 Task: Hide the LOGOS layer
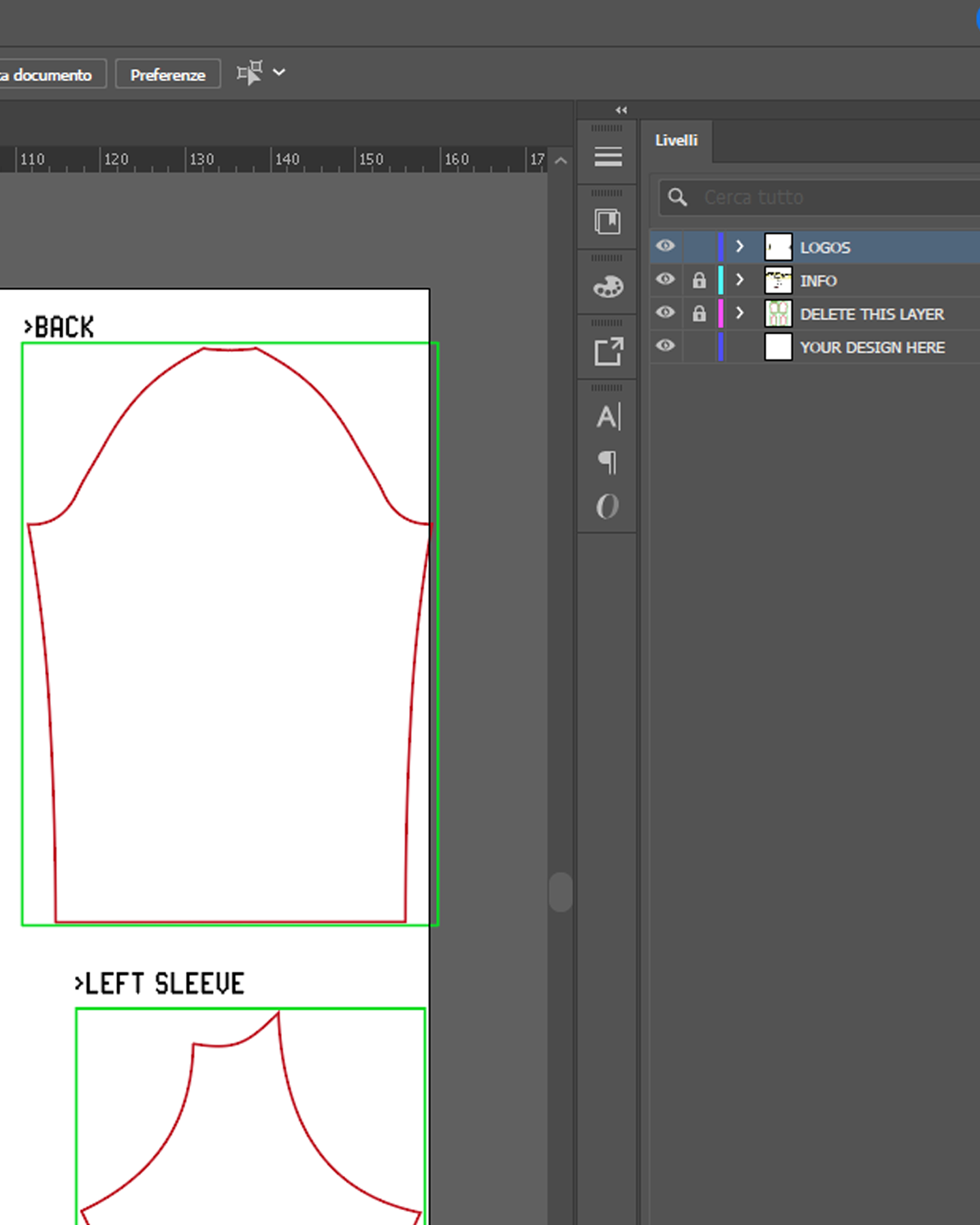pyautogui.click(x=666, y=246)
